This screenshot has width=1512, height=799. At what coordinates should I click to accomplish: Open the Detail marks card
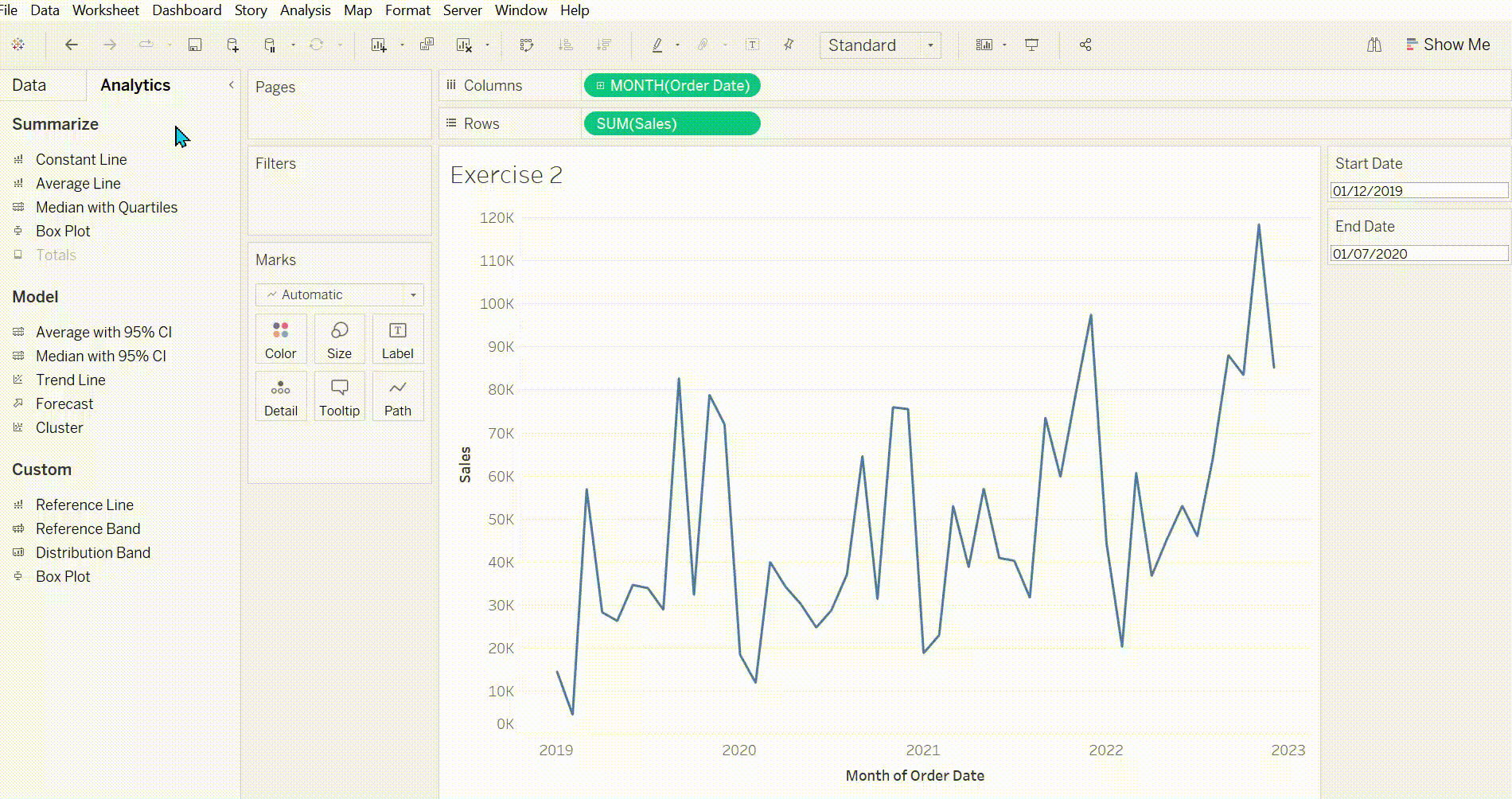click(x=281, y=396)
